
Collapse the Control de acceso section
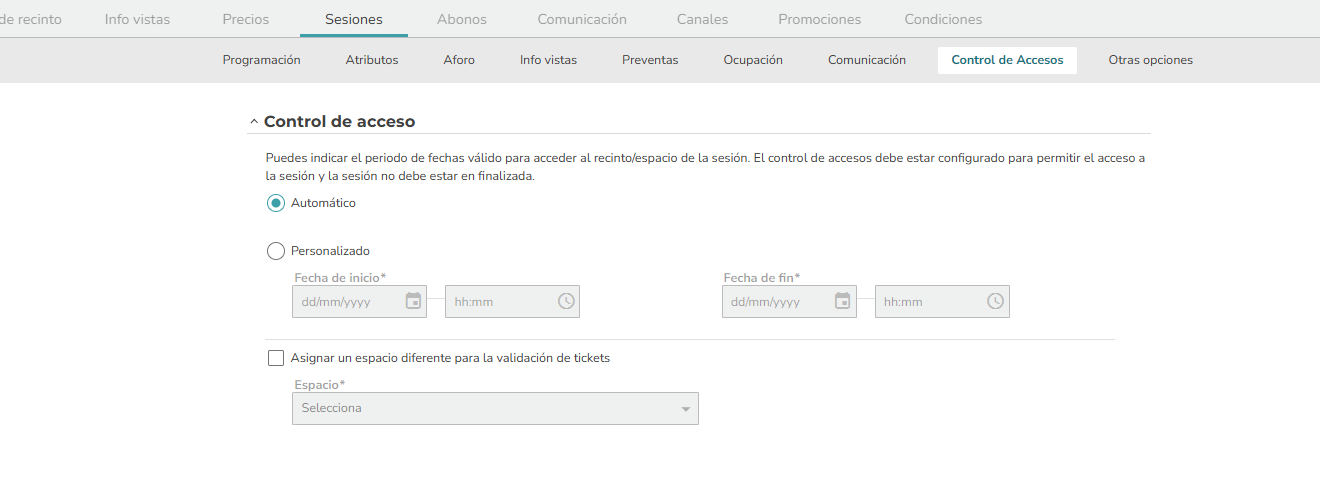click(254, 122)
